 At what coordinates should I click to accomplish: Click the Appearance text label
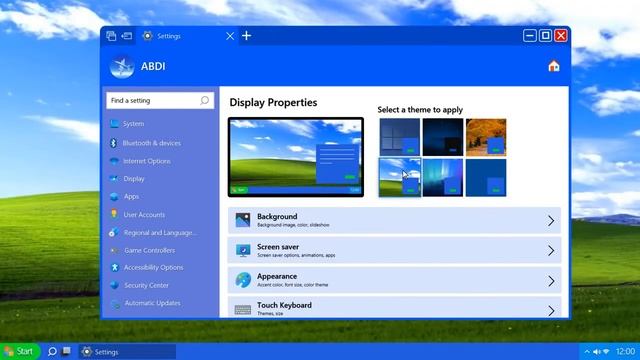tap(277, 276)
